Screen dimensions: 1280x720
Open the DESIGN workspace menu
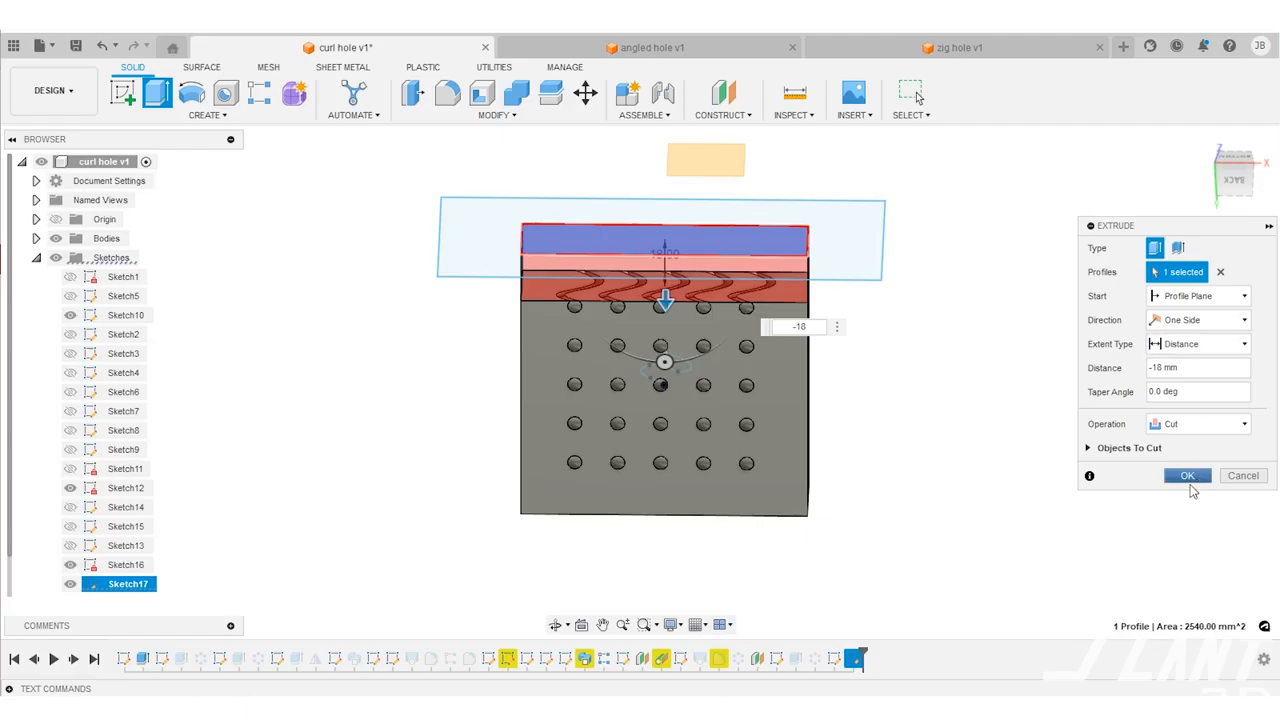(x=53, y=91)
